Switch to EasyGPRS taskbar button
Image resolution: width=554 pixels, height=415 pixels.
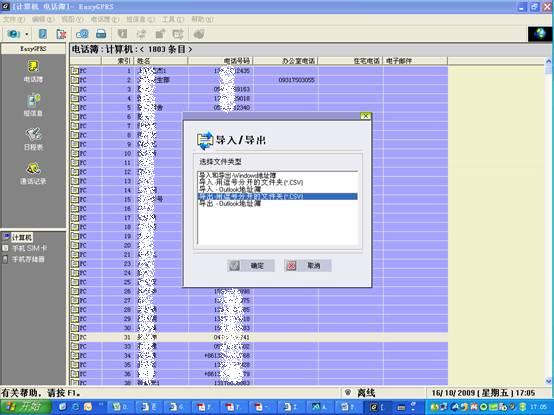click(378, 407)
